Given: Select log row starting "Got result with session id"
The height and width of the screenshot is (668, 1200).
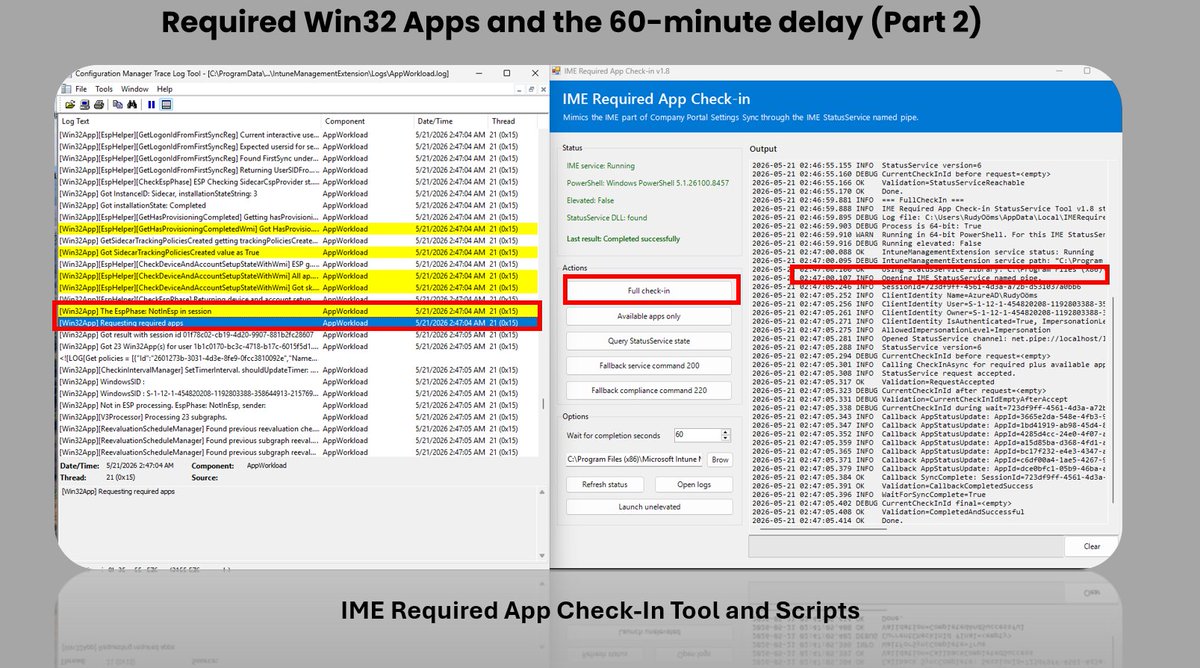Looking at the screenshot, I should [x=299, y=335].
